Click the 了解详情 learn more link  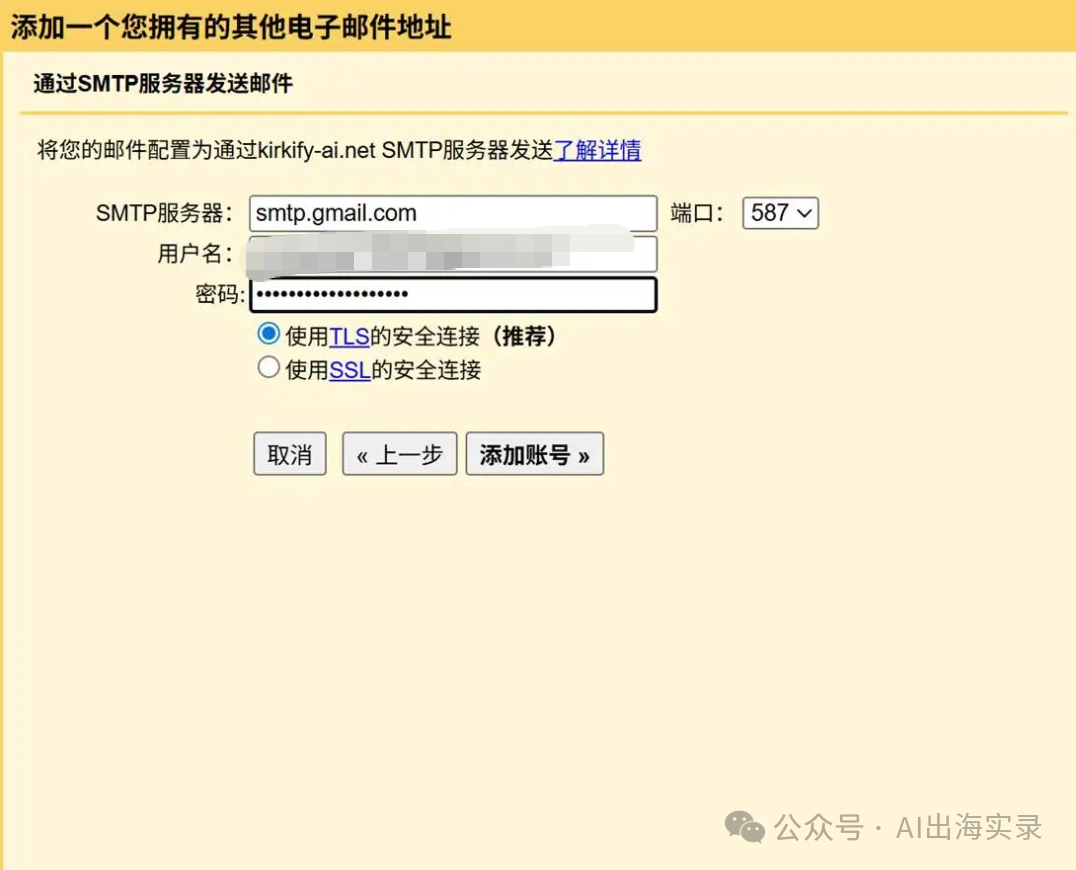coord(597,150)
